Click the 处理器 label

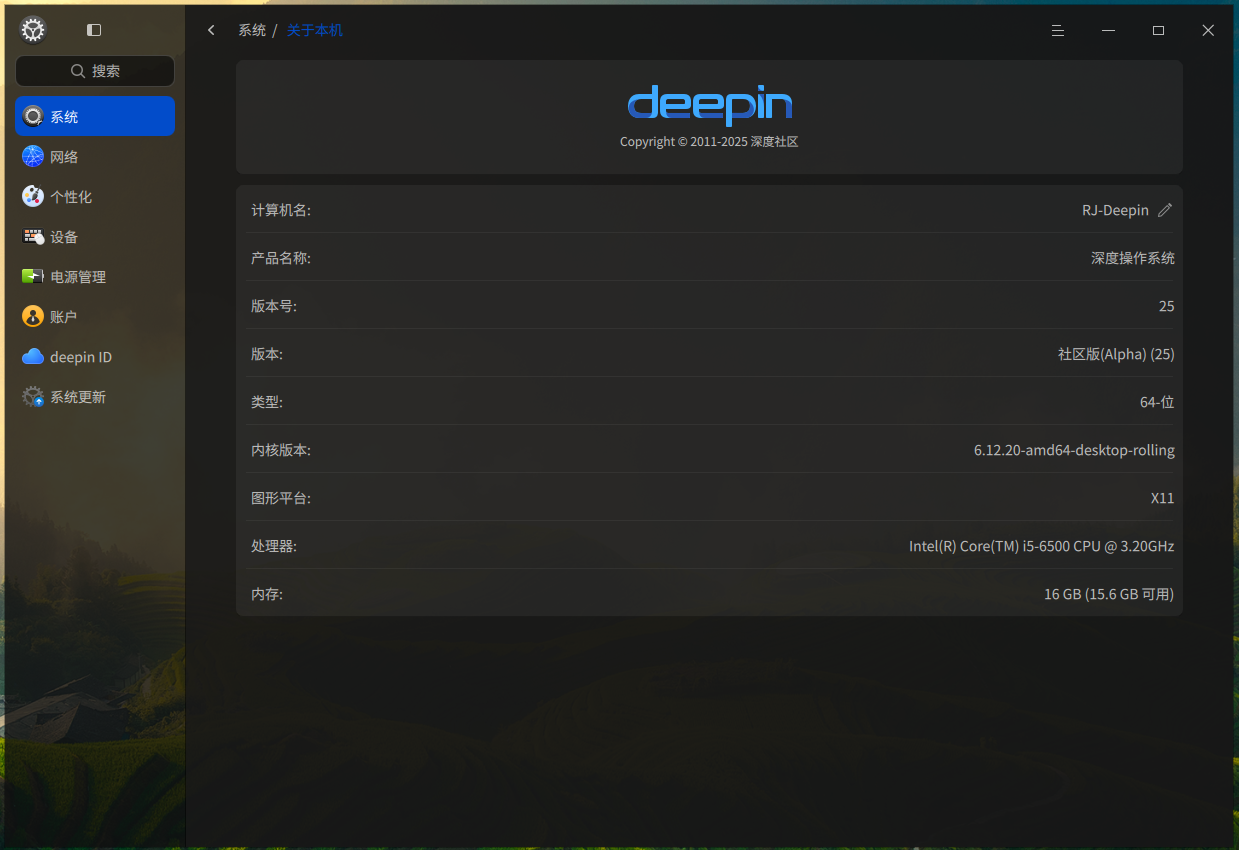click(274, 546)
